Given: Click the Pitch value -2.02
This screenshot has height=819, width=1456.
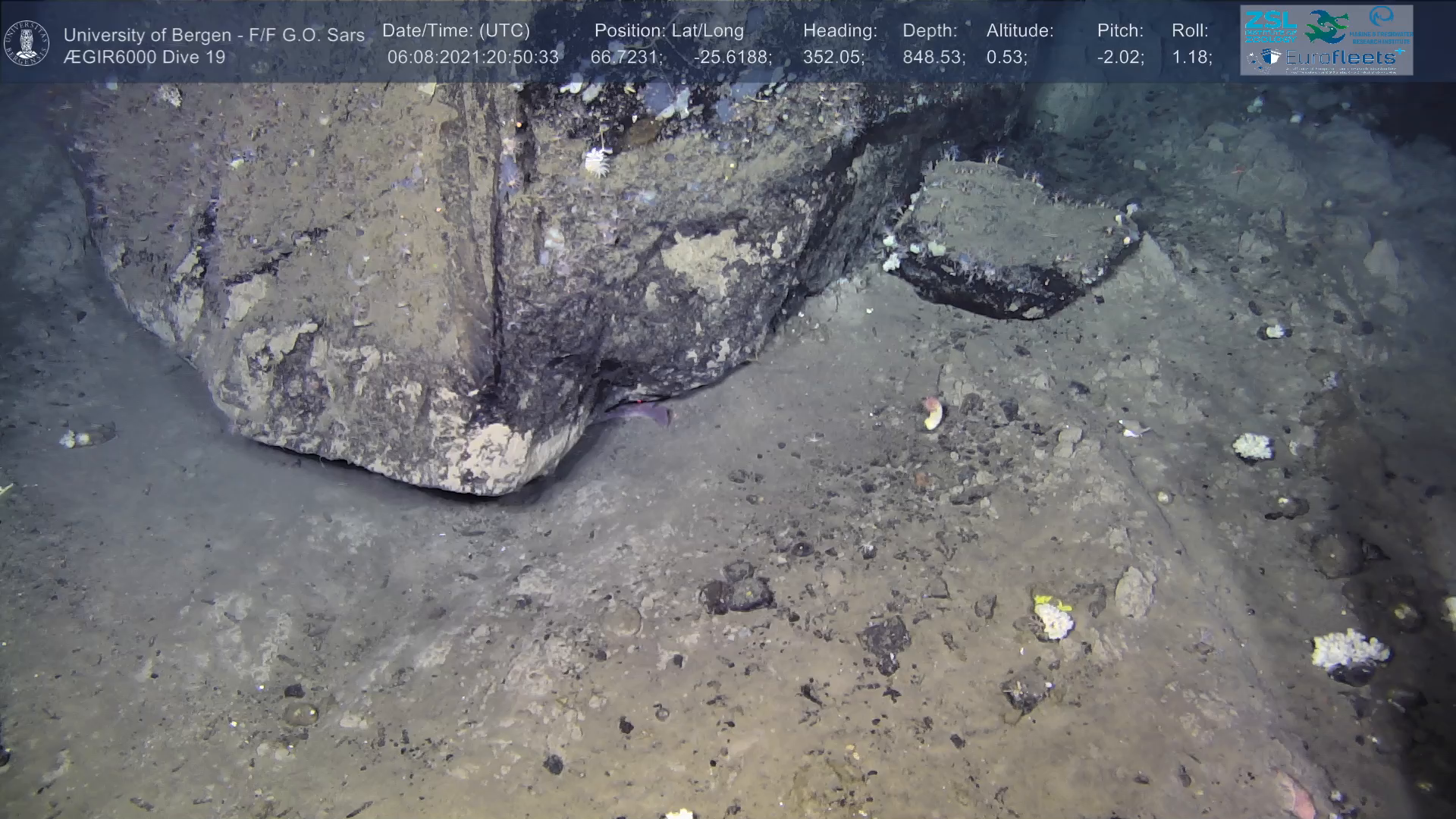Looking at the screenshot, I should point(1120,58).
